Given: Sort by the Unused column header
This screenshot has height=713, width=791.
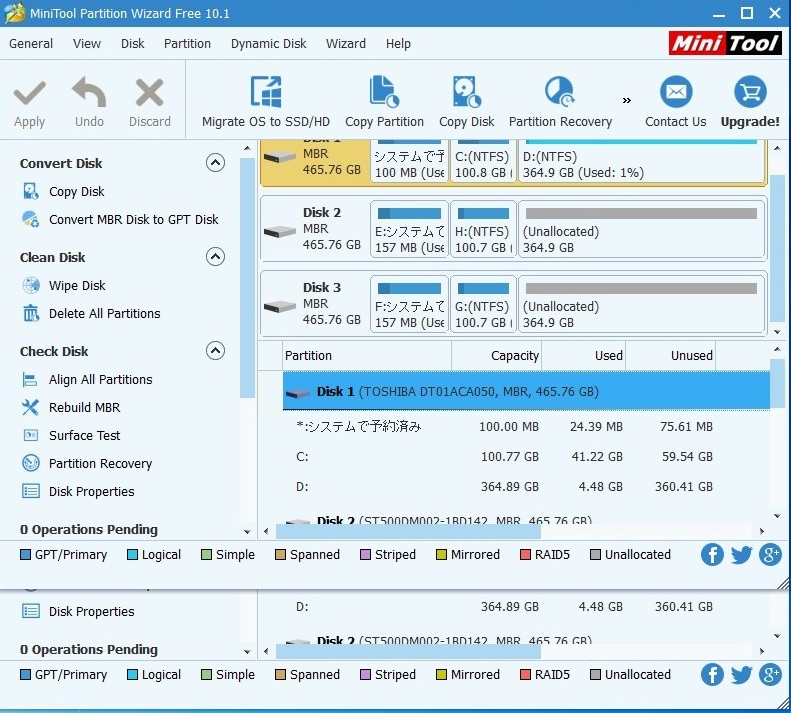Looking at the screenshot, I should click(x=670, y=356).
